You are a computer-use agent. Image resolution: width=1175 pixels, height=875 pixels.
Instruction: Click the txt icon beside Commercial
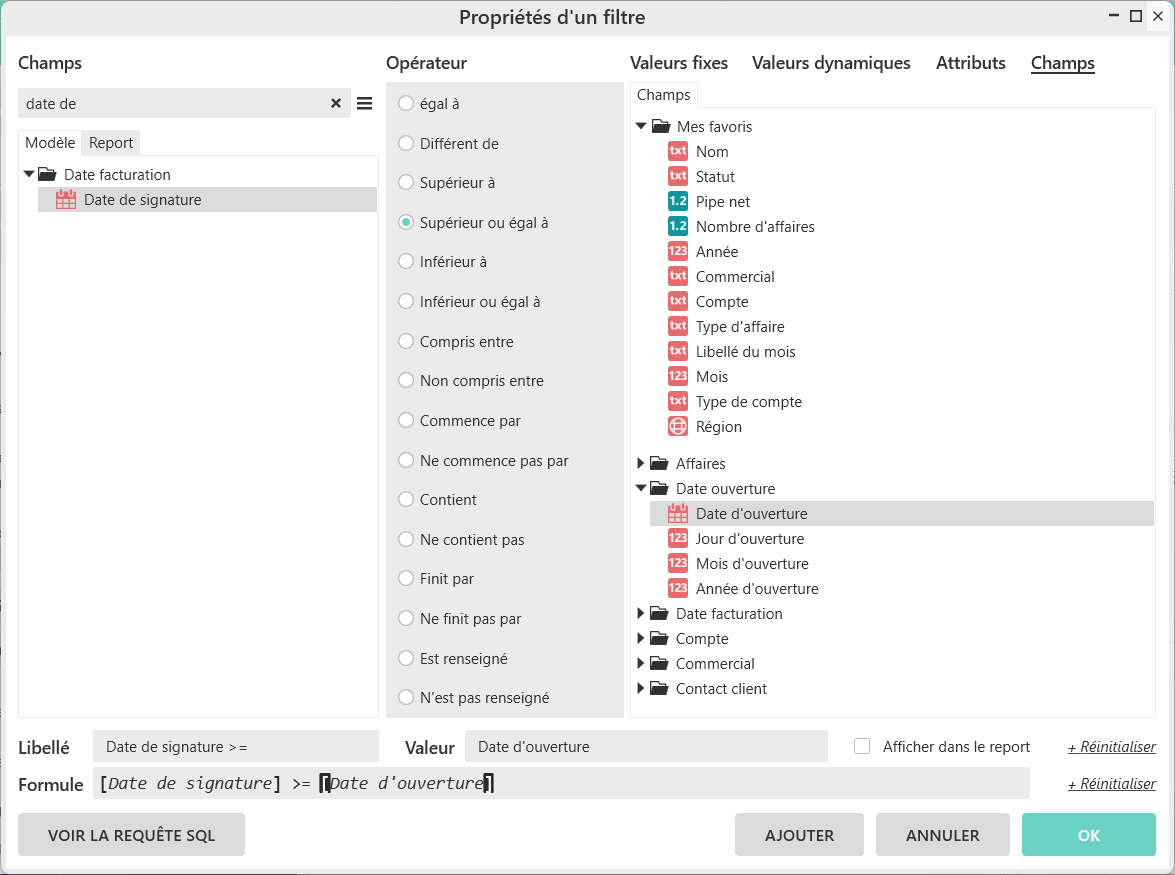click(x=678, y=277)
